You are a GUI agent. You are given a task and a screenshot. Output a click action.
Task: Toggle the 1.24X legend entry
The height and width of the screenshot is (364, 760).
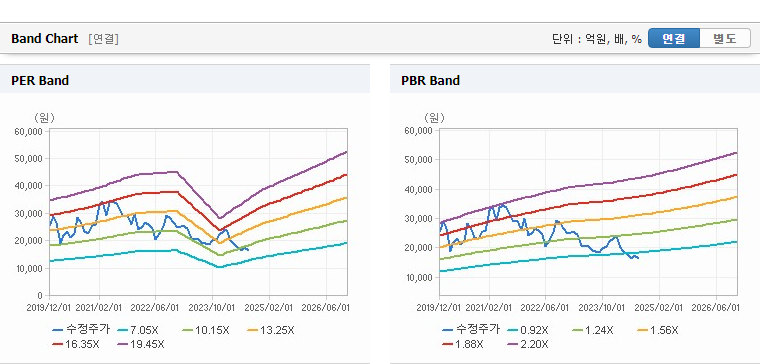tap(592, 330)
